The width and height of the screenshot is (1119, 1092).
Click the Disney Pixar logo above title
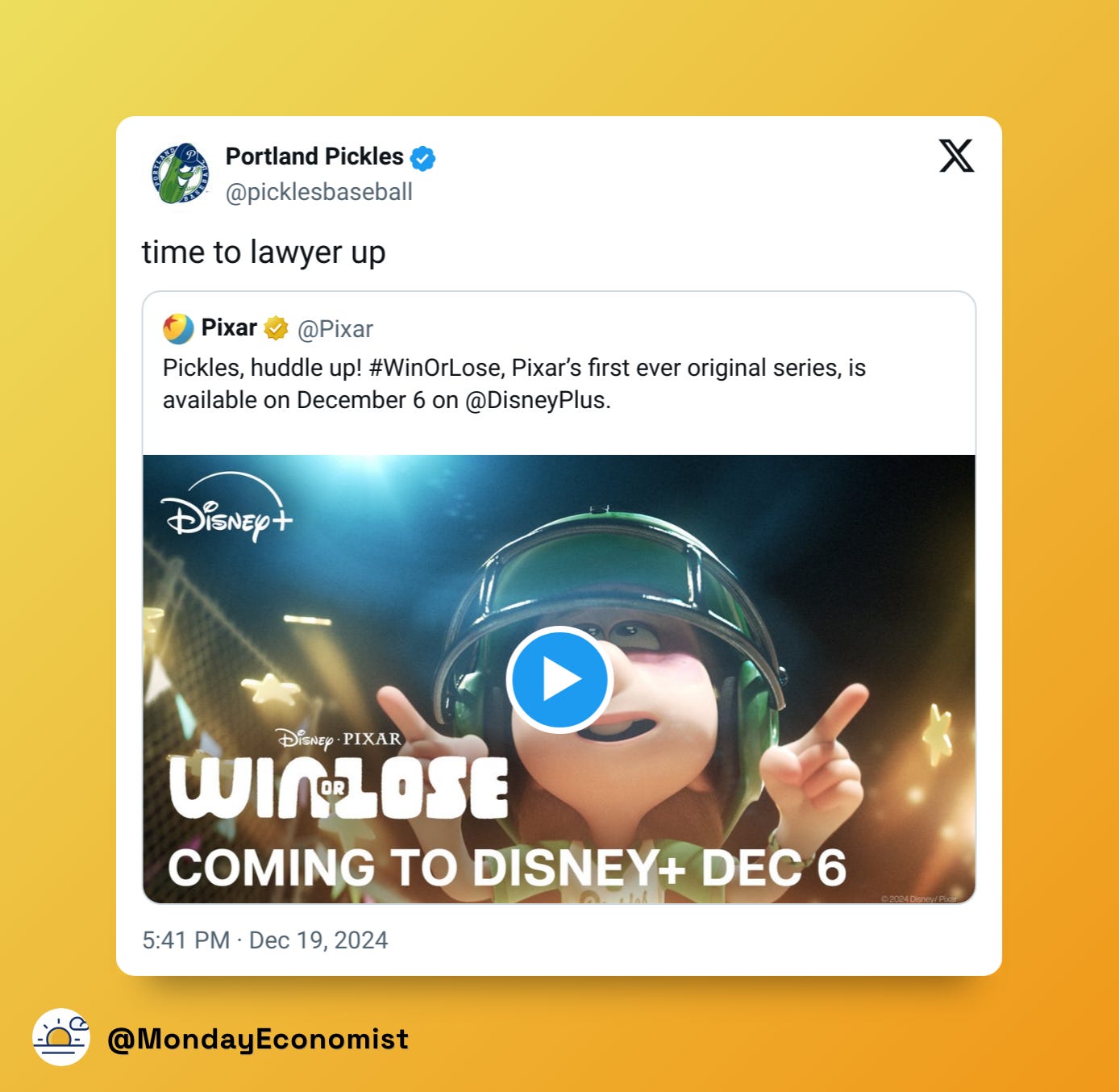(x=339, y=739)
